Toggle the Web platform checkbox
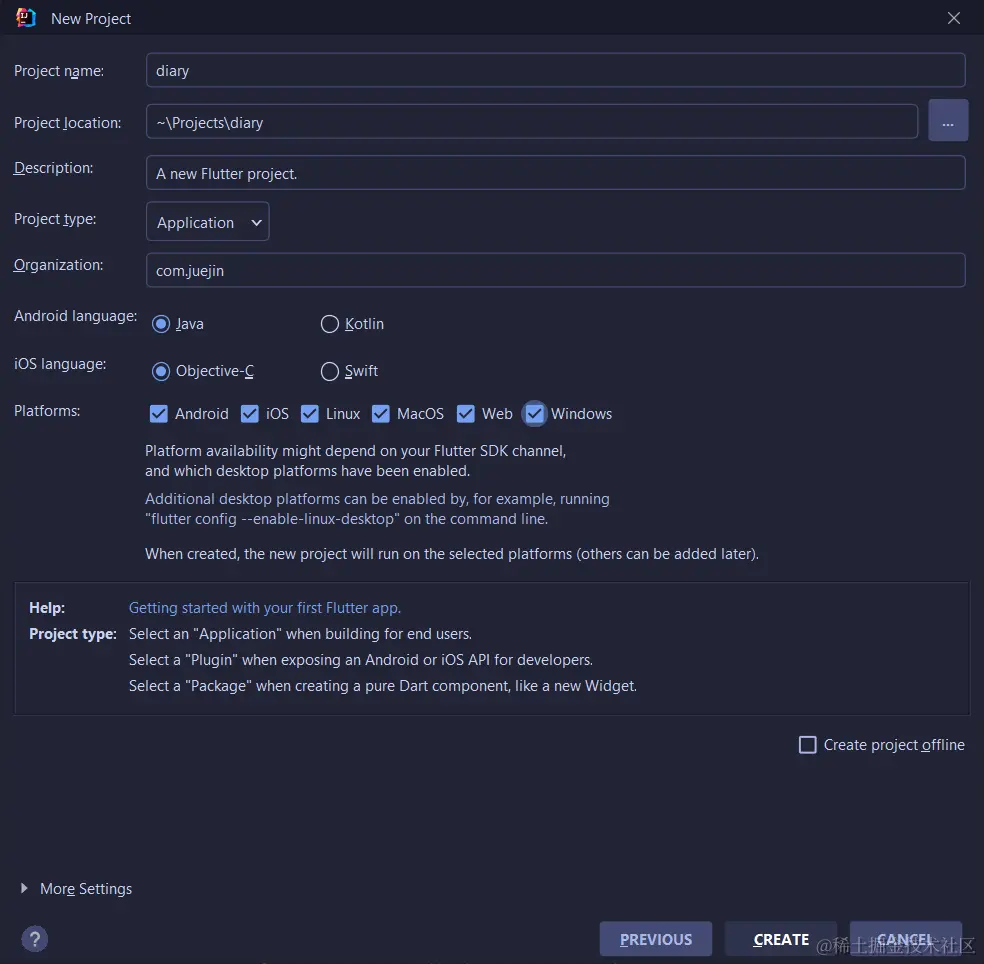This screenshot has width=984, height=964. click(x=466, y=414)
